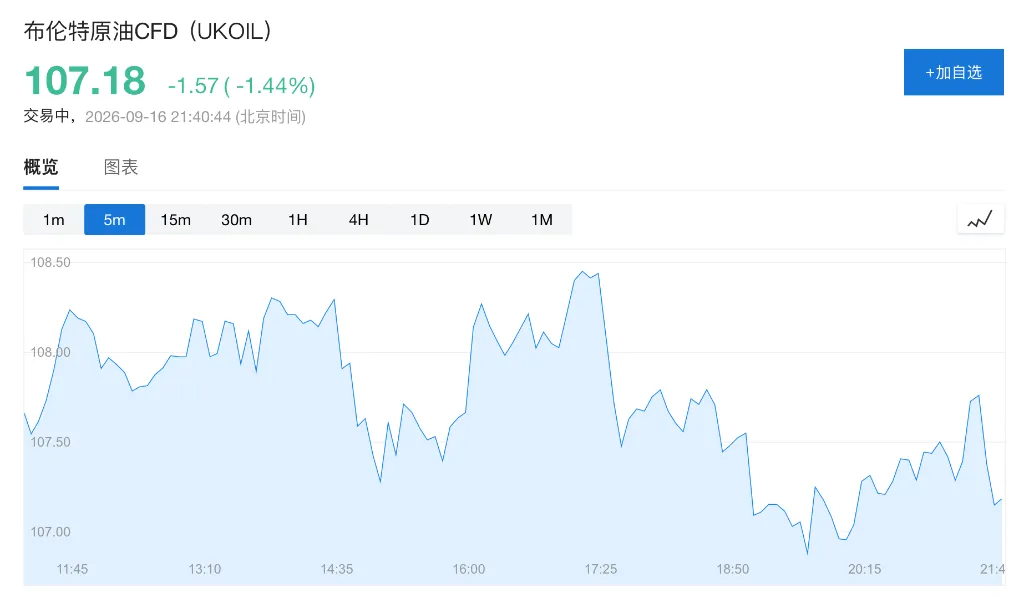Switch chart to 30m interval
The height and width of the screenshot is (602, 1024).
pos(236,219)
